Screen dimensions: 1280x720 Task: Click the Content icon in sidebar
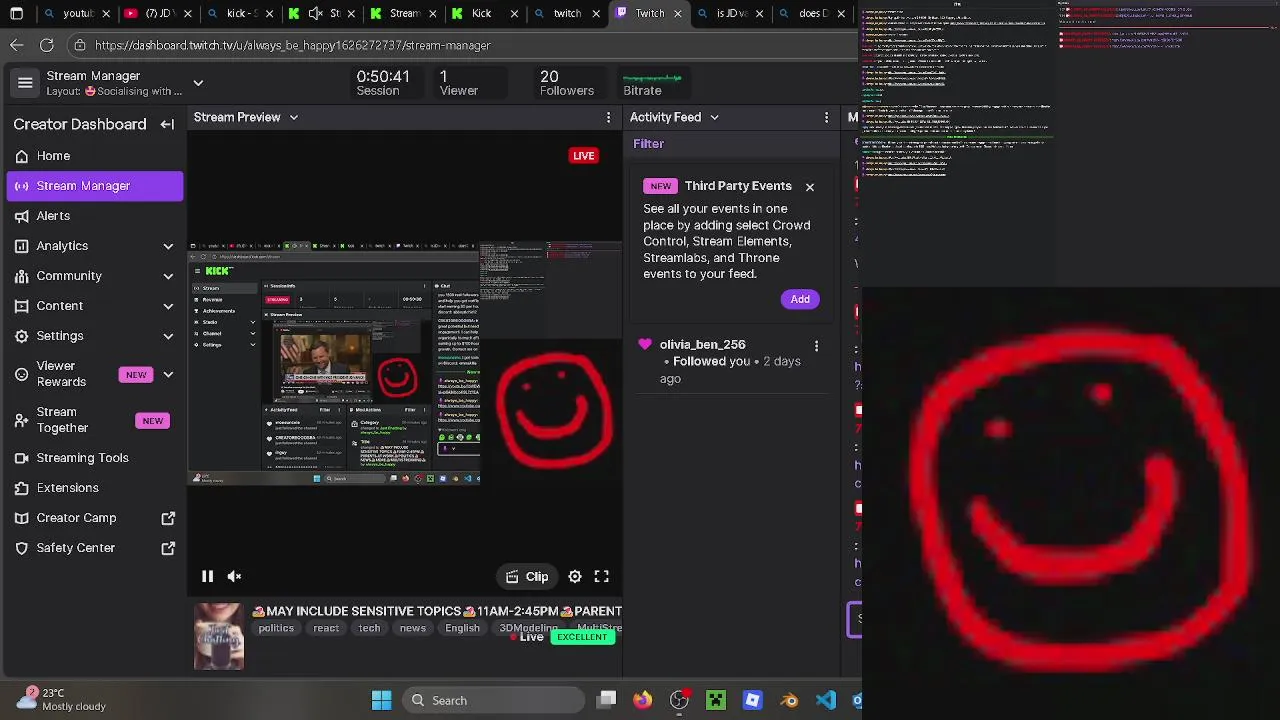(x=22, y=306)
